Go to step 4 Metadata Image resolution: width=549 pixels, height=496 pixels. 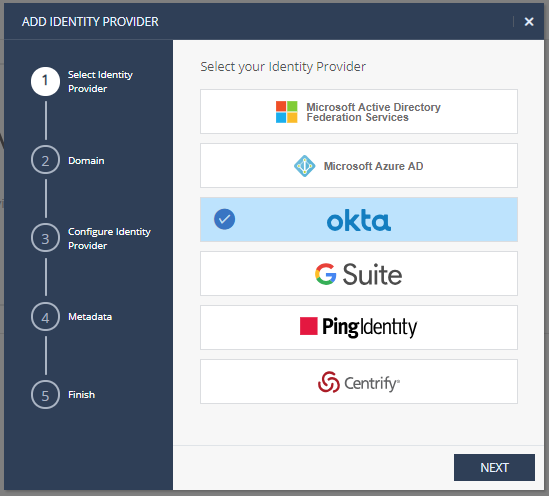45,317
